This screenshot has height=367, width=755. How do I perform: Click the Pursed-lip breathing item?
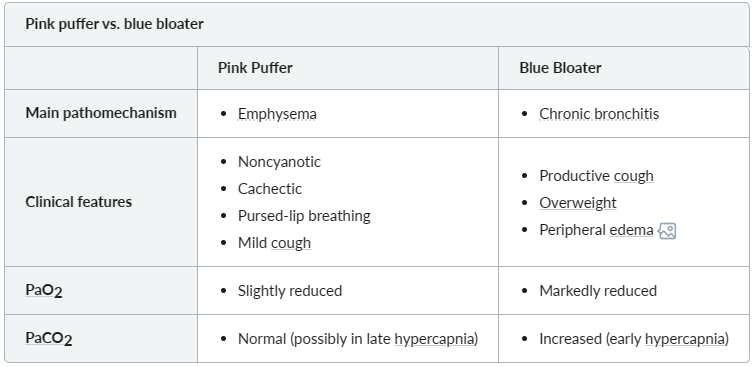point(304,216)
